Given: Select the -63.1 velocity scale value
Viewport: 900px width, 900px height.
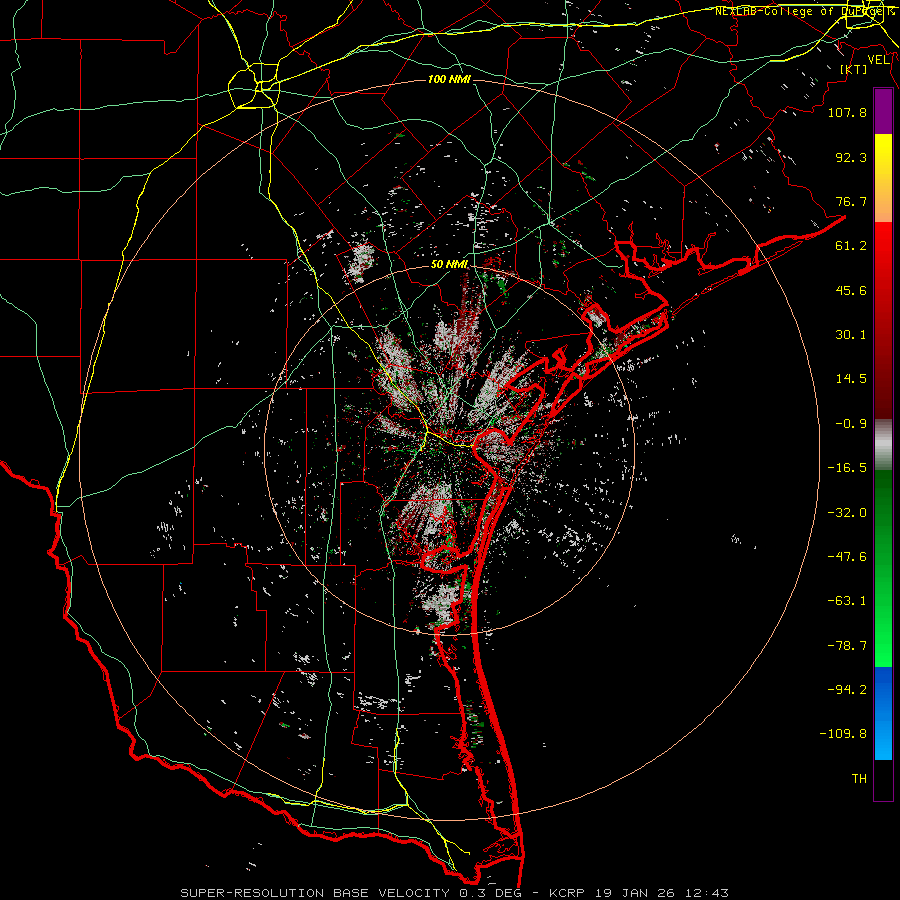Looking at the screenshot, I should [847, 601].
